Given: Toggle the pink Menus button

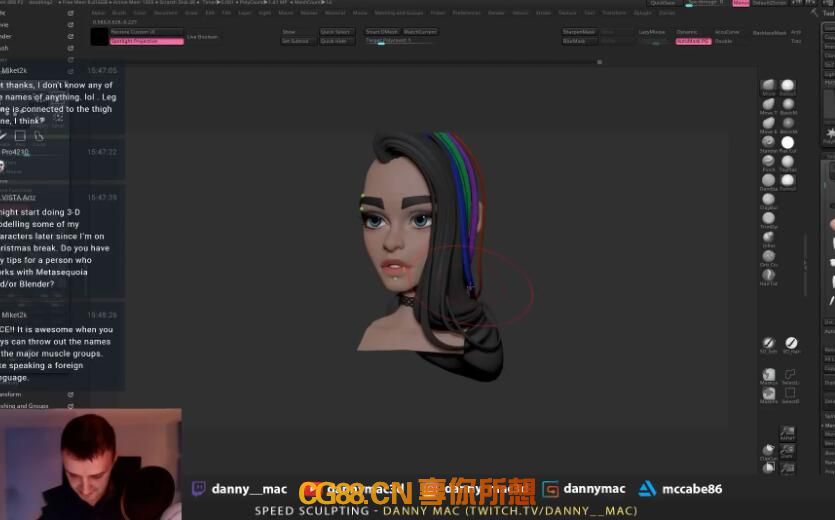Looking at the screenshot, I should (741, 3).
